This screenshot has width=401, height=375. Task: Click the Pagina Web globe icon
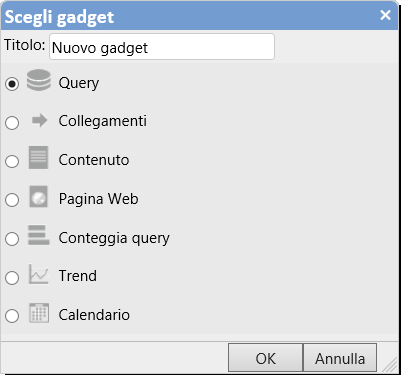tap(38, 197)
